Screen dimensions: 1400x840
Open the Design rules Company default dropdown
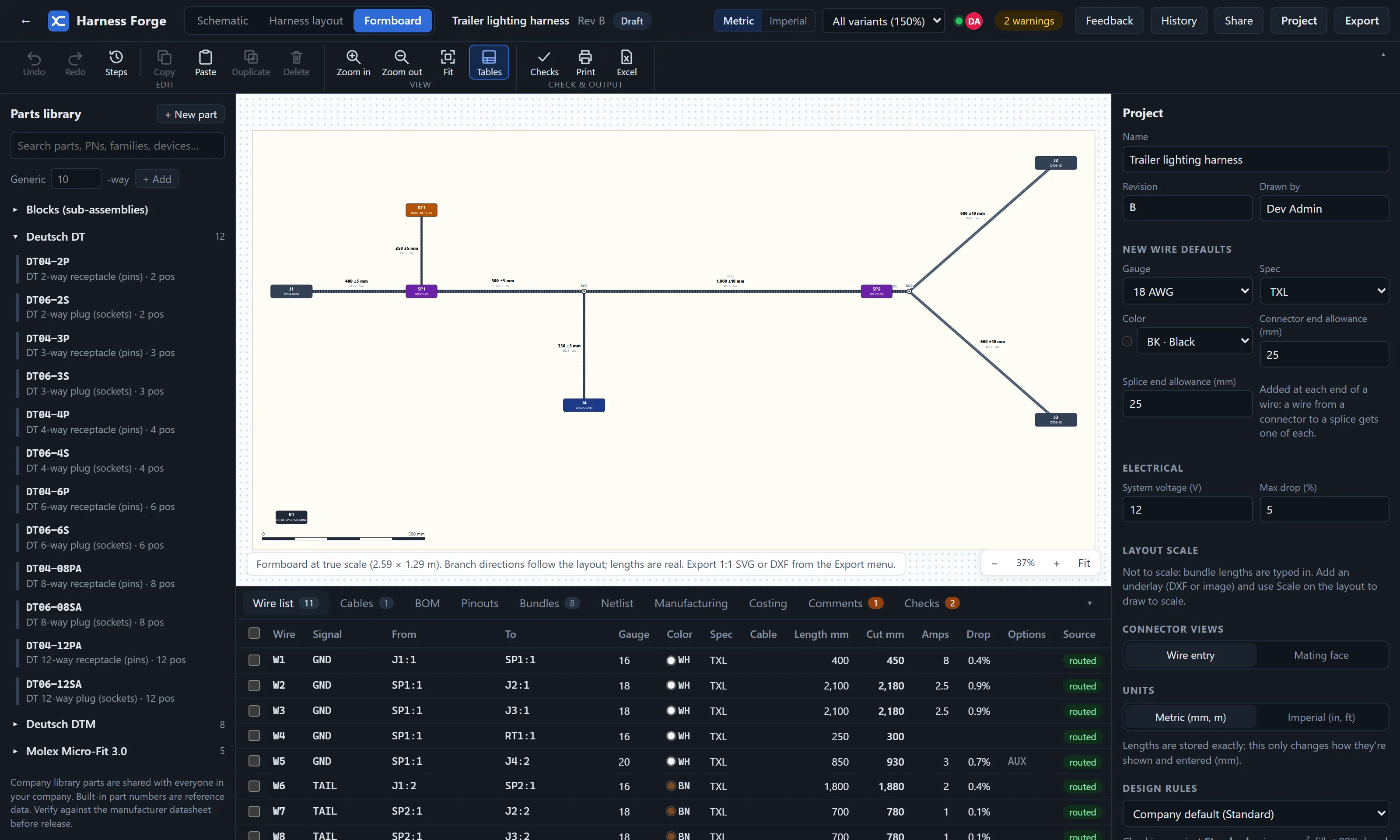(x=1256, y=814)
